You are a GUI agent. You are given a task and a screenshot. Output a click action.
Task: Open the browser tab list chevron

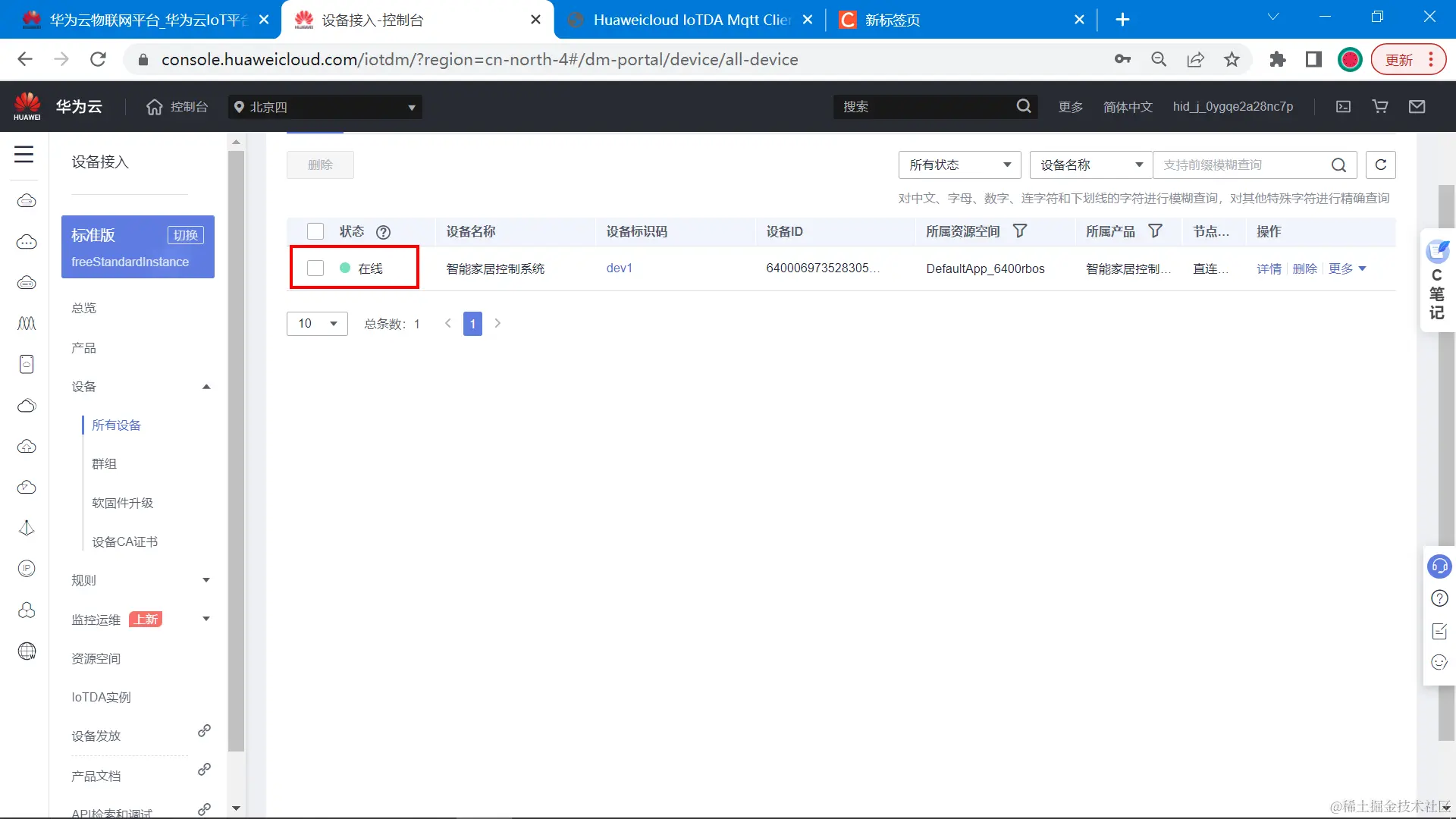click(x=1273, y=17)
